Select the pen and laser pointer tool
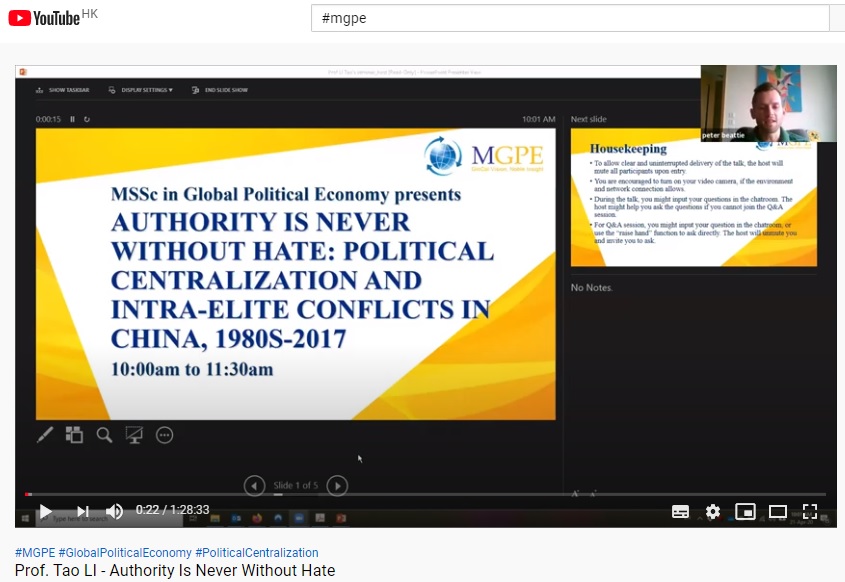 [44, 435]
